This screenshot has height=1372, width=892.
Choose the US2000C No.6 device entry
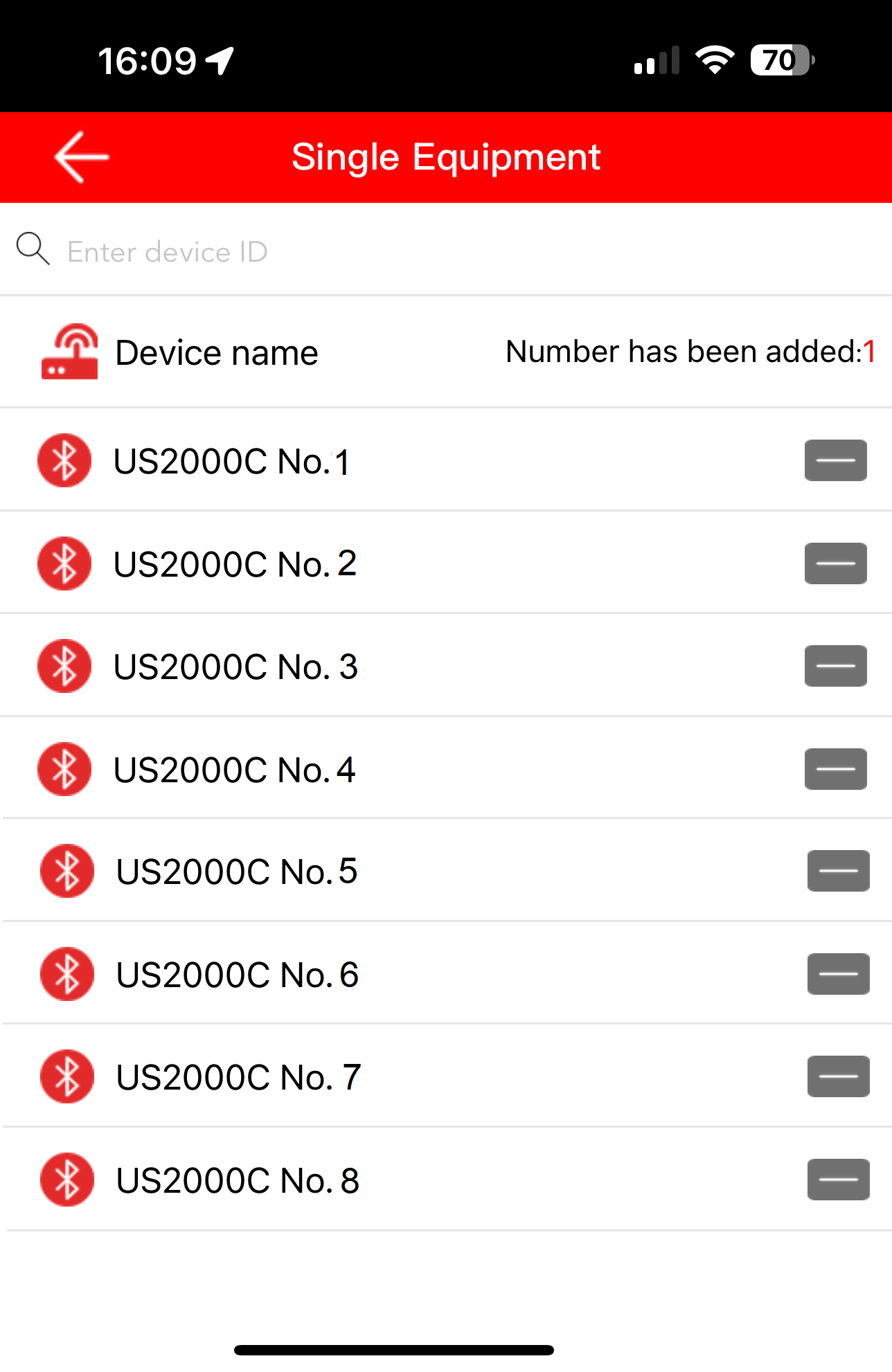238,975
